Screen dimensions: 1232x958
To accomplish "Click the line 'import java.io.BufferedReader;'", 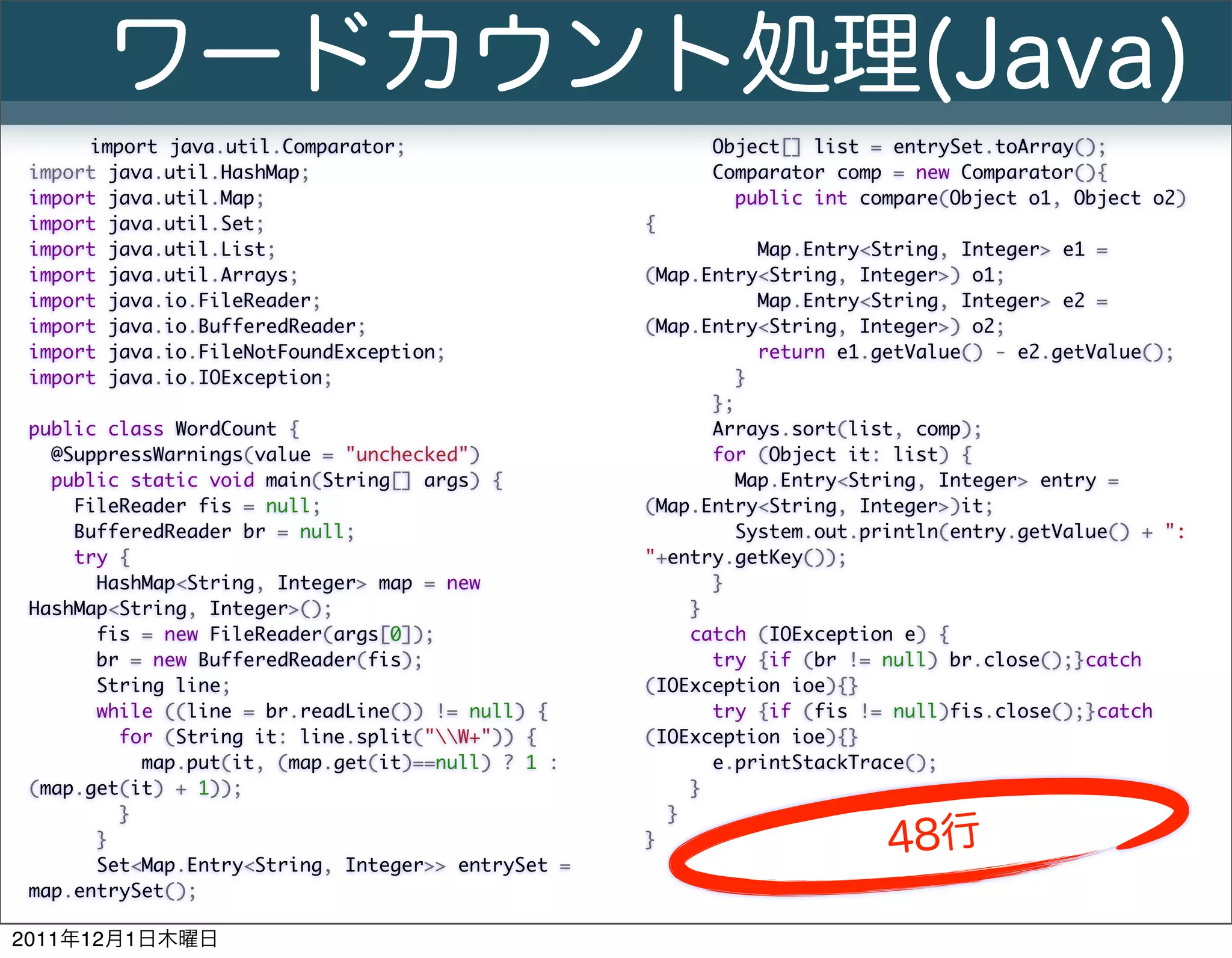I will point(197,327).
